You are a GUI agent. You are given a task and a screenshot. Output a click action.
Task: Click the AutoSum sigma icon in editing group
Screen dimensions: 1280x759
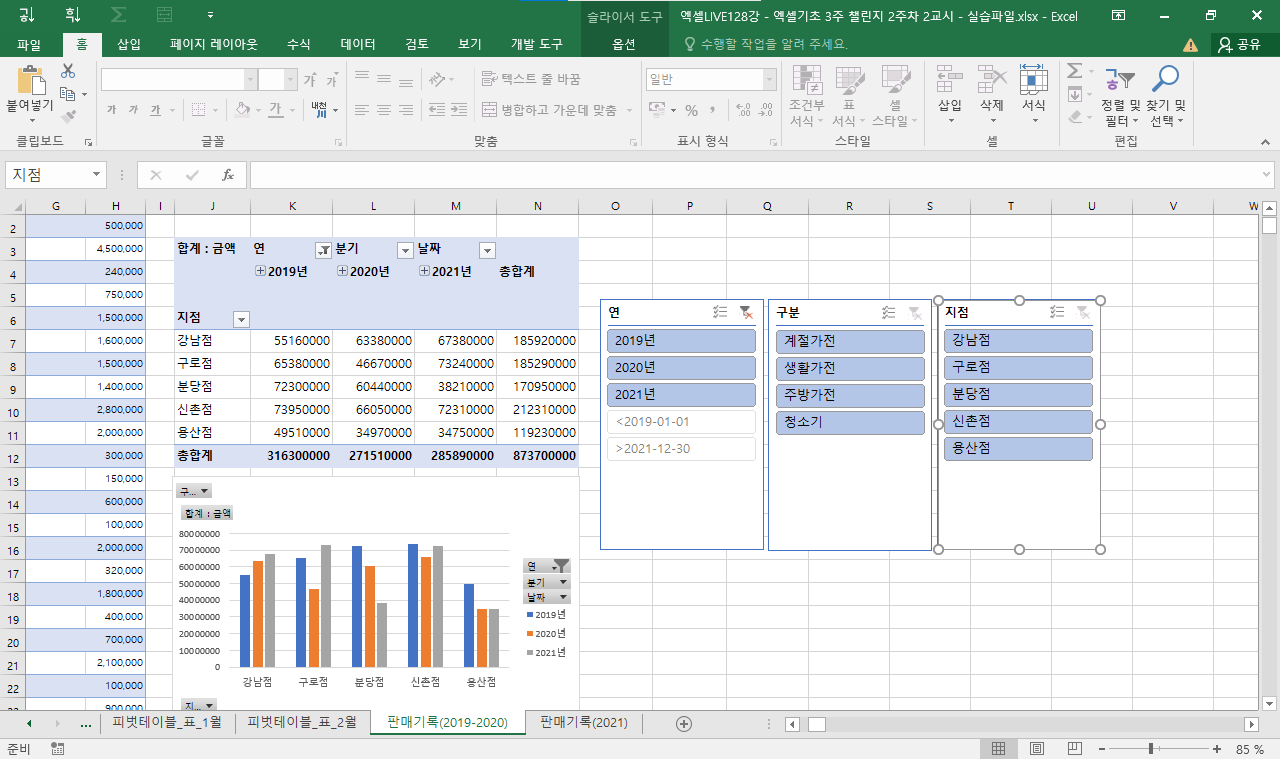pos(1074,71)
